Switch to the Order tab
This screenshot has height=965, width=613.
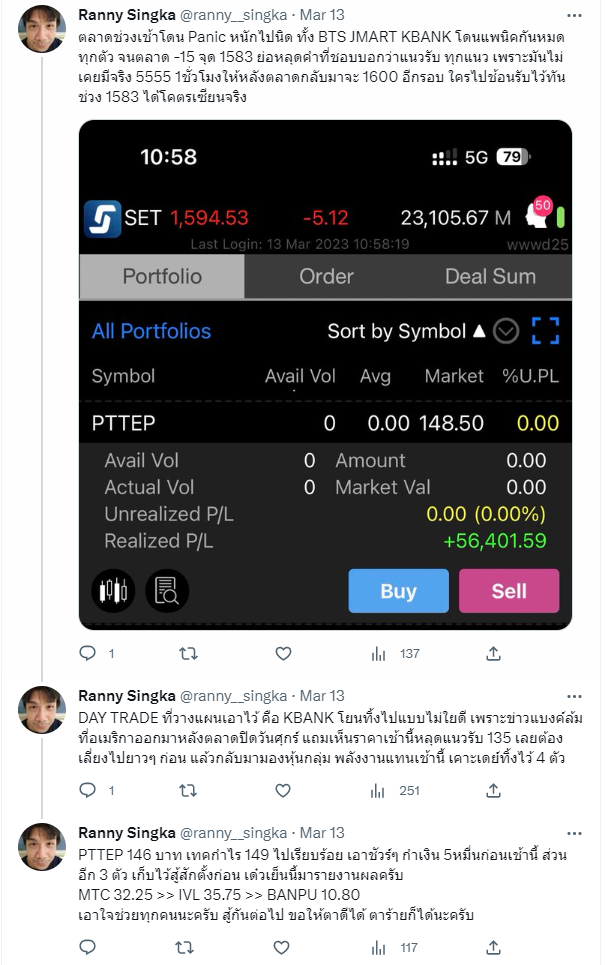[x=326, y=276]
